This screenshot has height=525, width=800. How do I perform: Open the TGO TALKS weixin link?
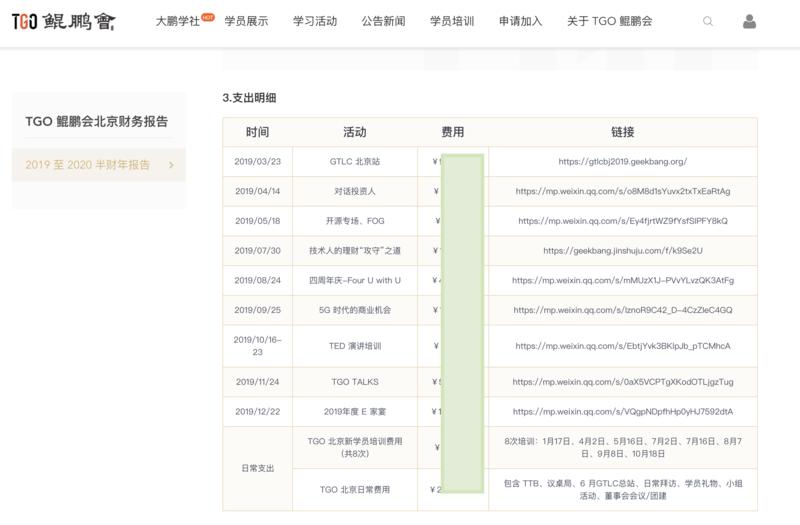[622, 382]
